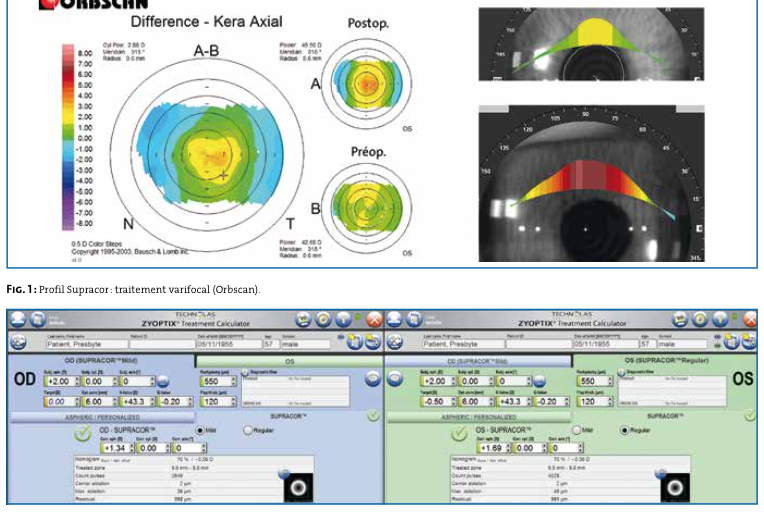Select OD (SUPRACOR Mild) tab in right window
The width and height of the screenshot is (764, 516).
tap(478, 362)
